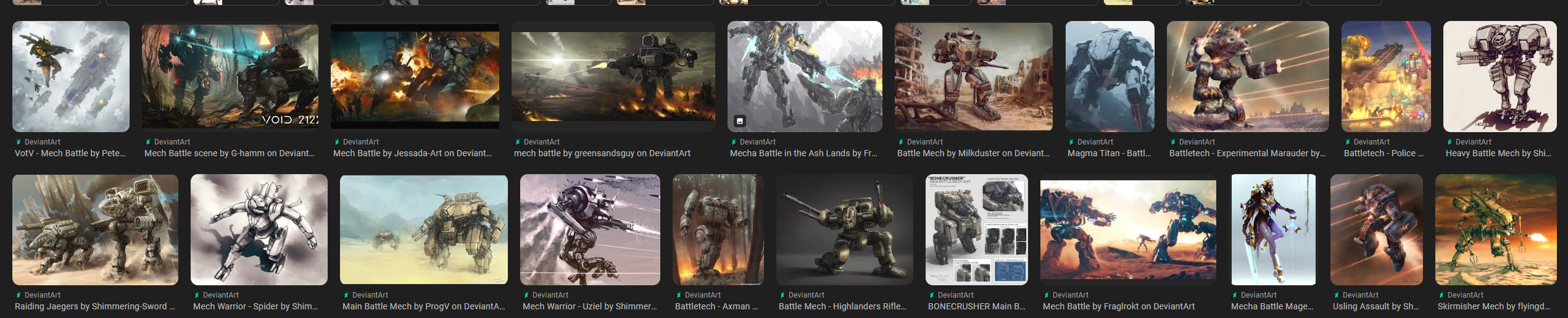Click DeviantArt favicon above Raiding Jaegers
The height and width of the screenshot is (318, 1568).
pyautogui.click(x=19, y=295)
